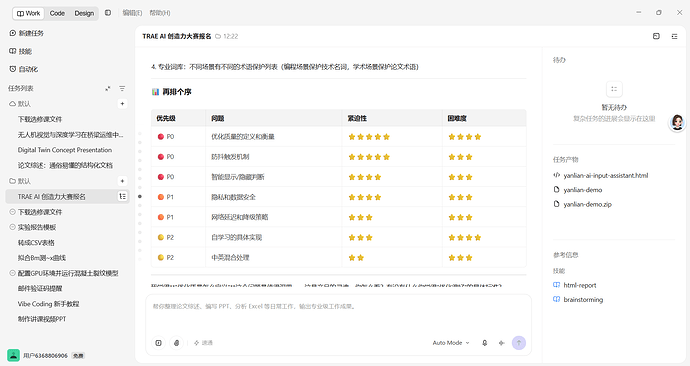Click the green user avatar icon

click(x=13, y=355)
